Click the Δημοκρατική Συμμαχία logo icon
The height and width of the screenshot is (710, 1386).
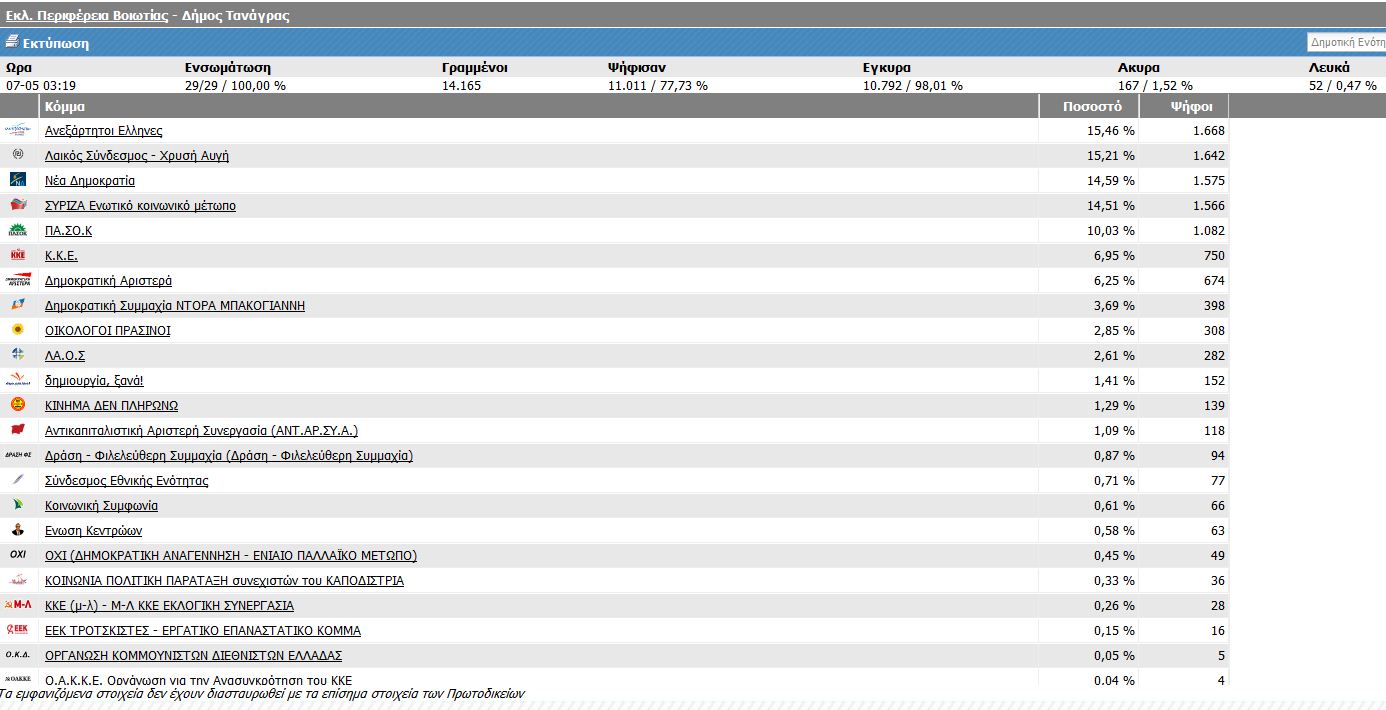tap(18, 305)
